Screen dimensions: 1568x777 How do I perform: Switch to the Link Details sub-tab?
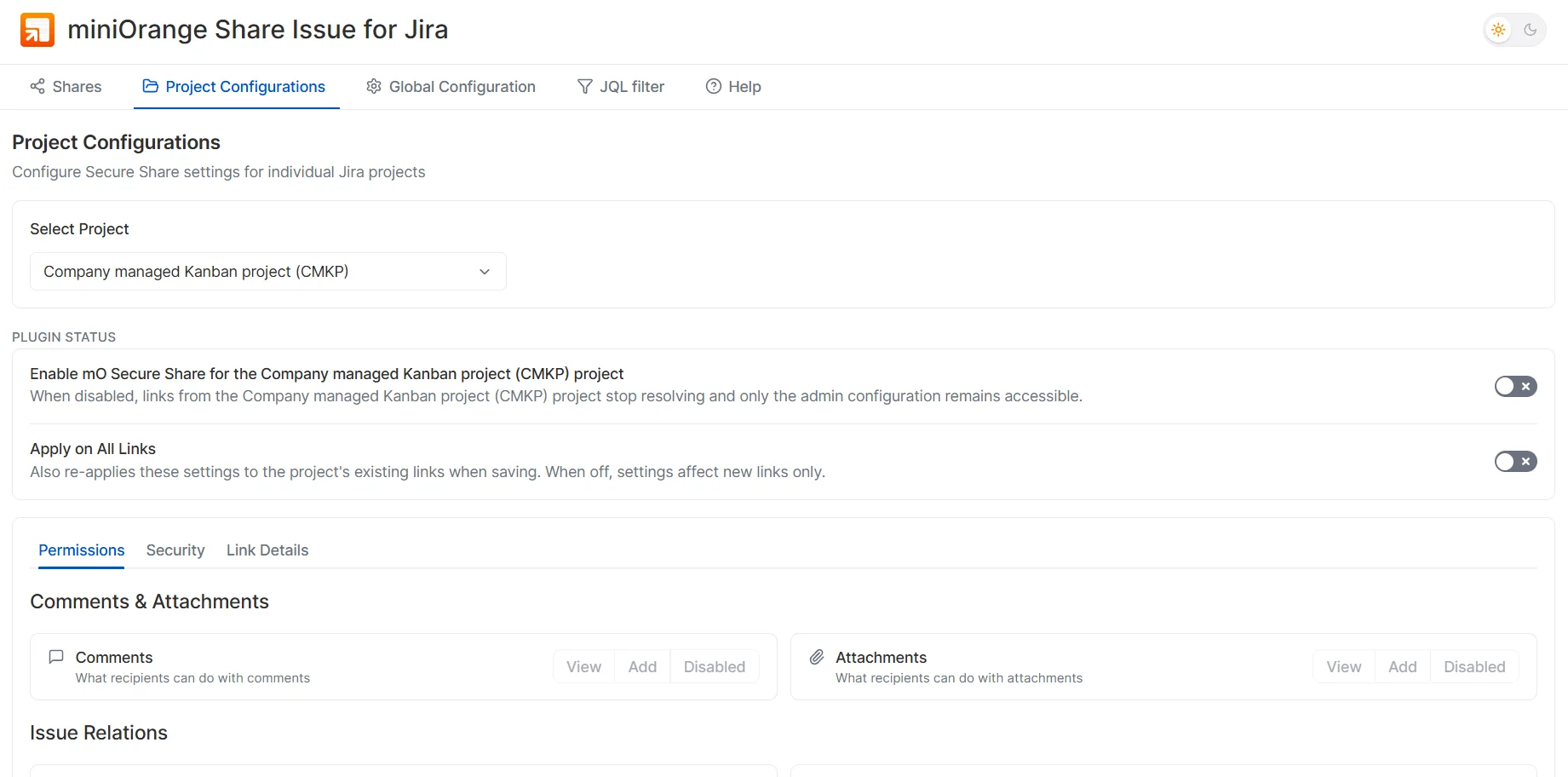pyautogui.click(x=267, y=550)
